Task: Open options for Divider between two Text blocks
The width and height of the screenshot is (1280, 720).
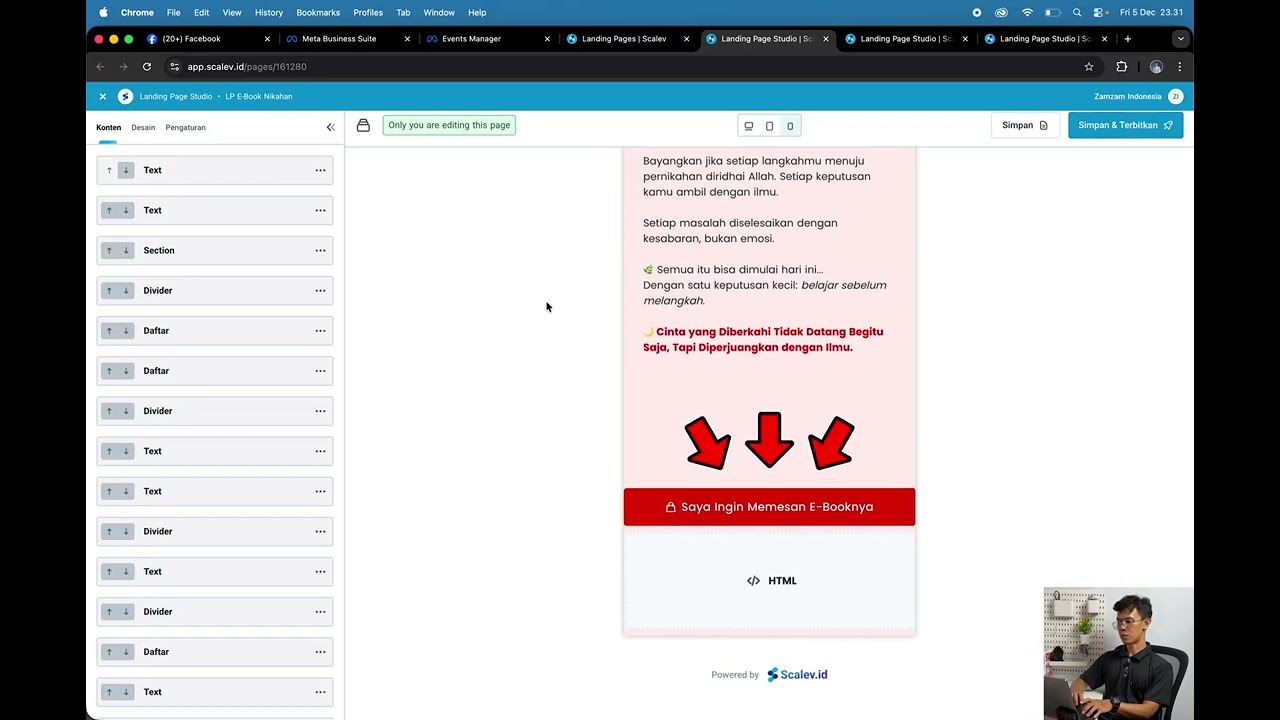Action: tap(320, 531)
